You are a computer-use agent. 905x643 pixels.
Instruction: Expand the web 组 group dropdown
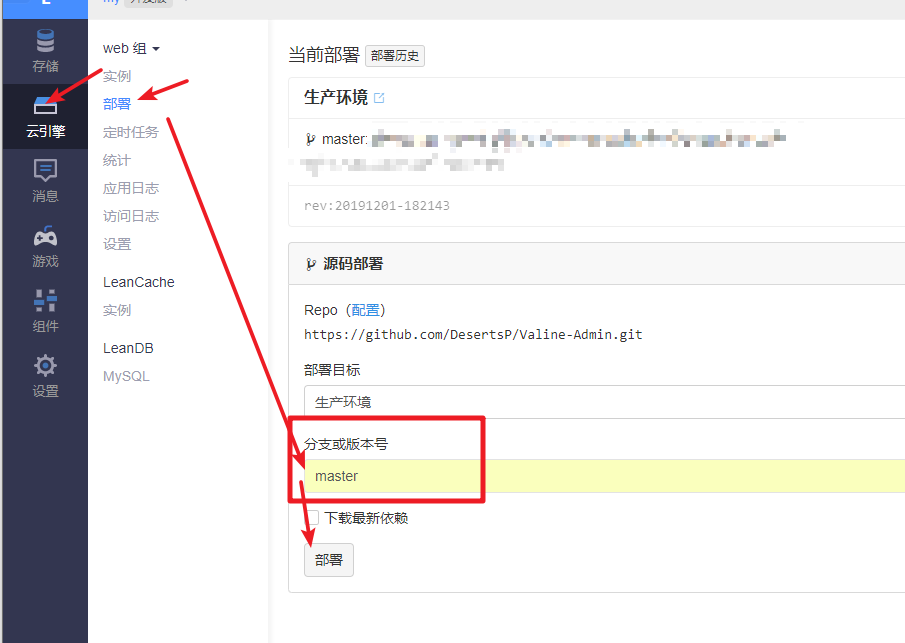[x=131, y=48]
